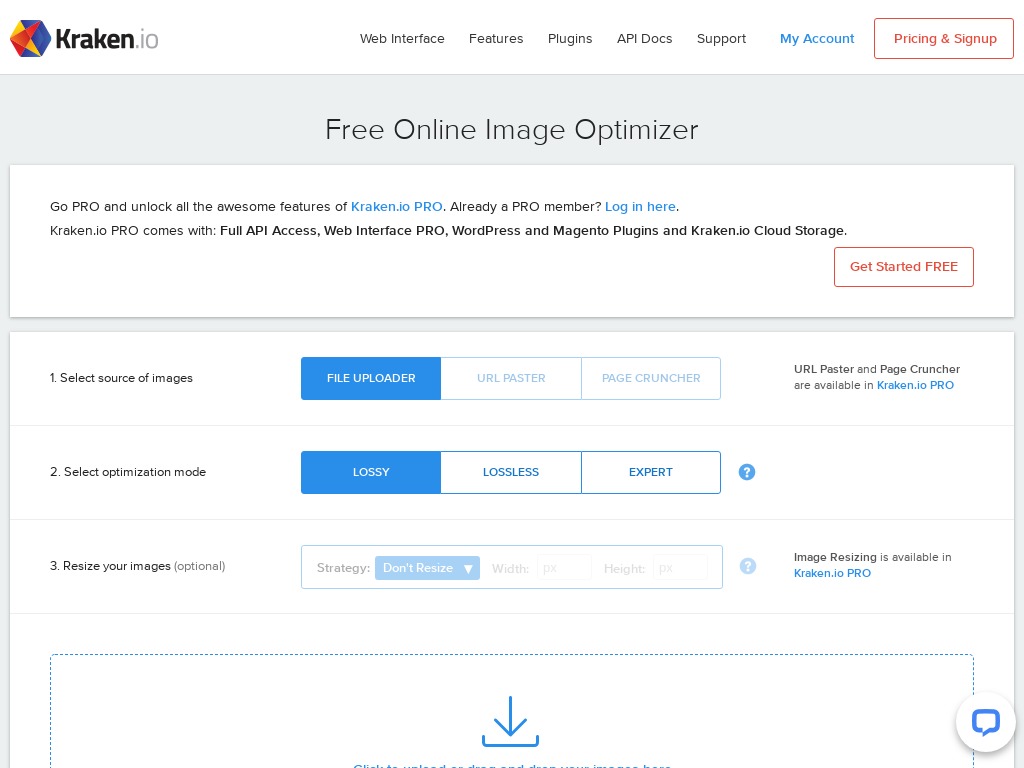Click the optimization mode help icon

(746, 472)
